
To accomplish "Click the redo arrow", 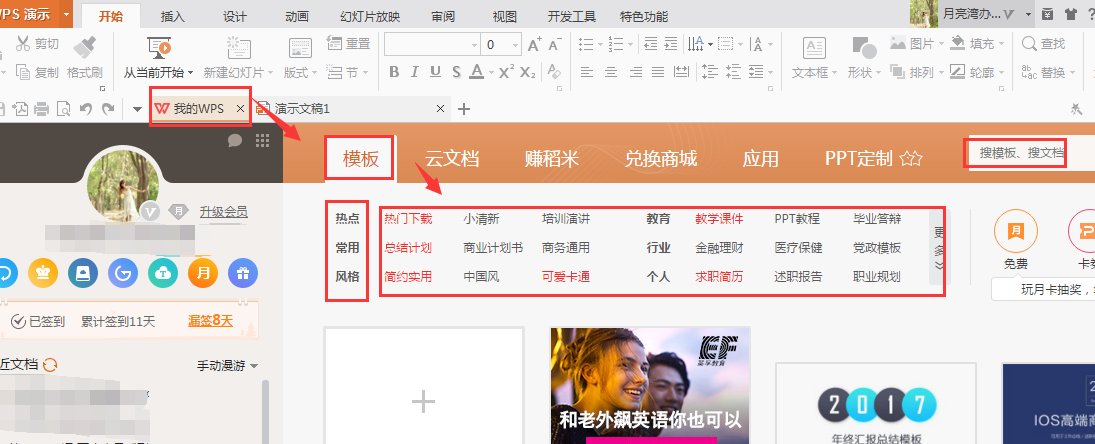I will (x=108, y=109).
